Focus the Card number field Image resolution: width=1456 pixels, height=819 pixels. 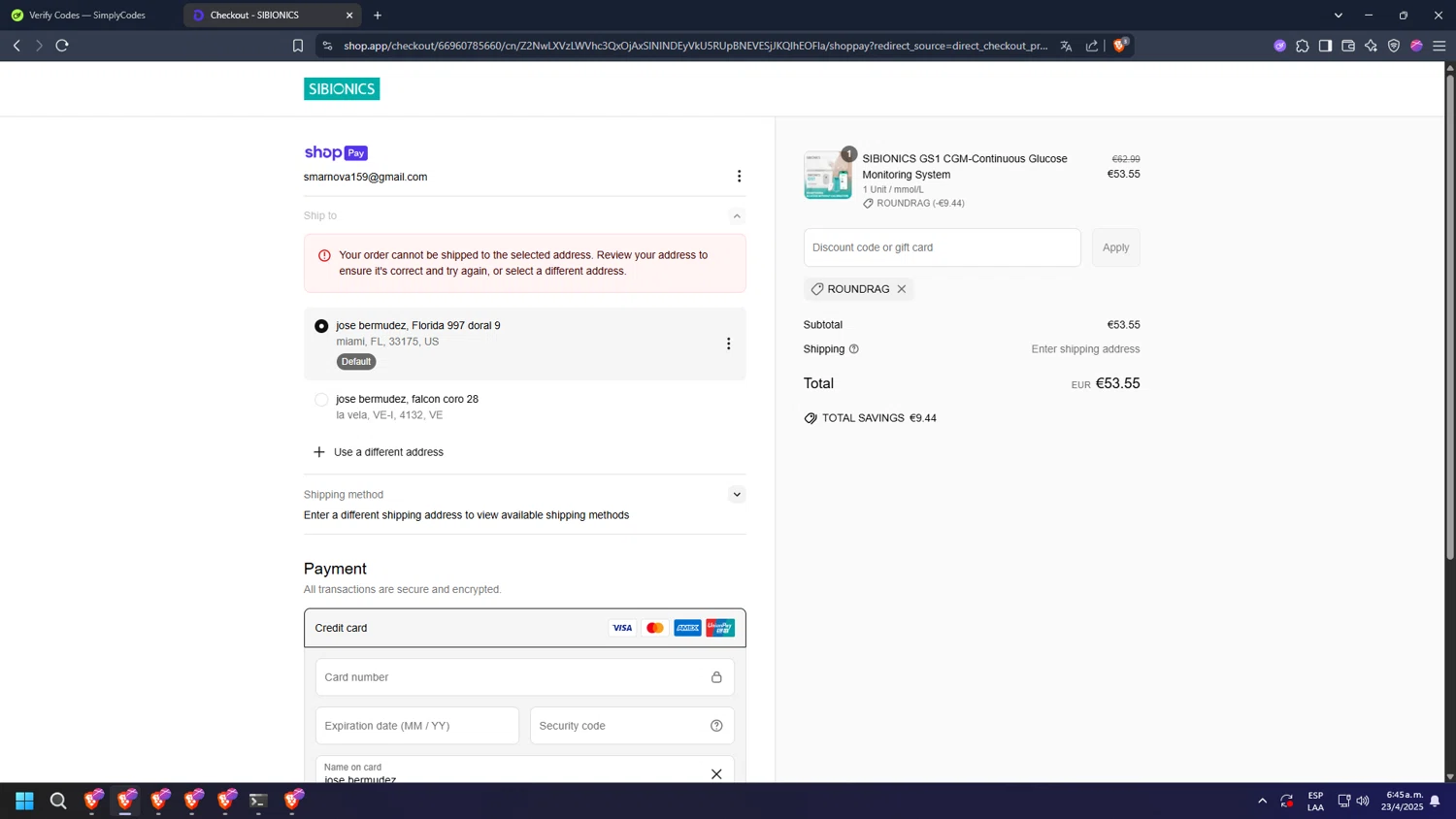coord(525,677)
